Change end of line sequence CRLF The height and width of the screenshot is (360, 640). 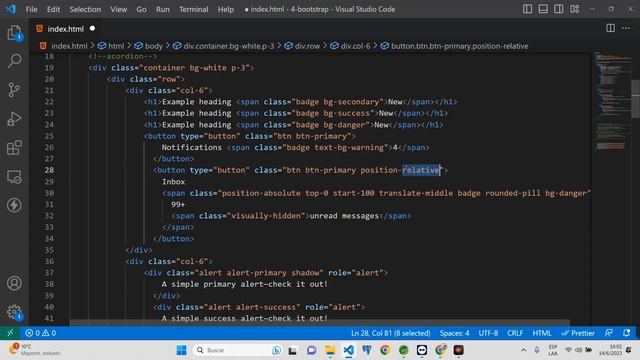[515, 333]
